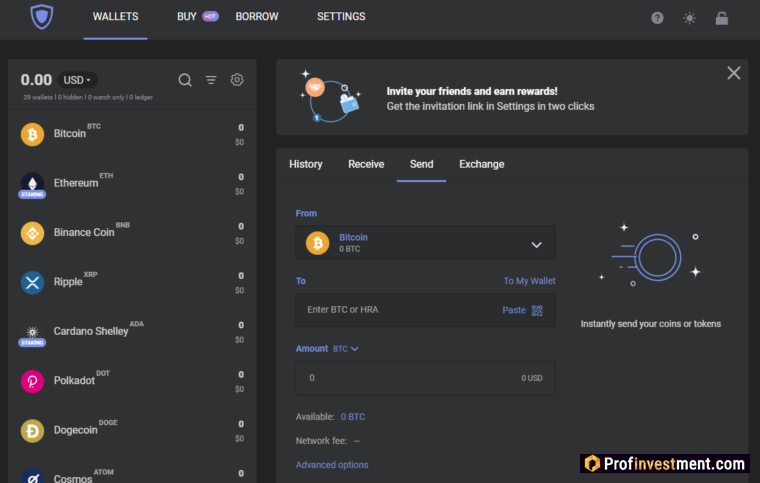Click the To My Wallet link
Screen dimensions: 760x483
point(529,281)
